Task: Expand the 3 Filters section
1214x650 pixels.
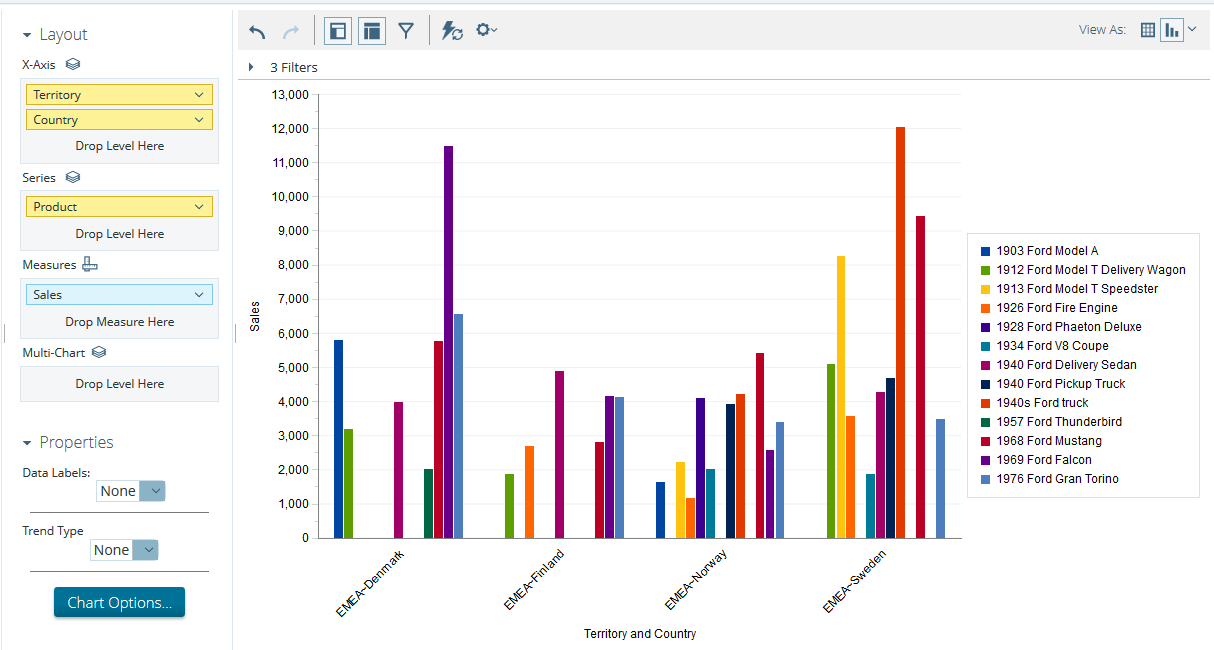Action: coord(251,68)
